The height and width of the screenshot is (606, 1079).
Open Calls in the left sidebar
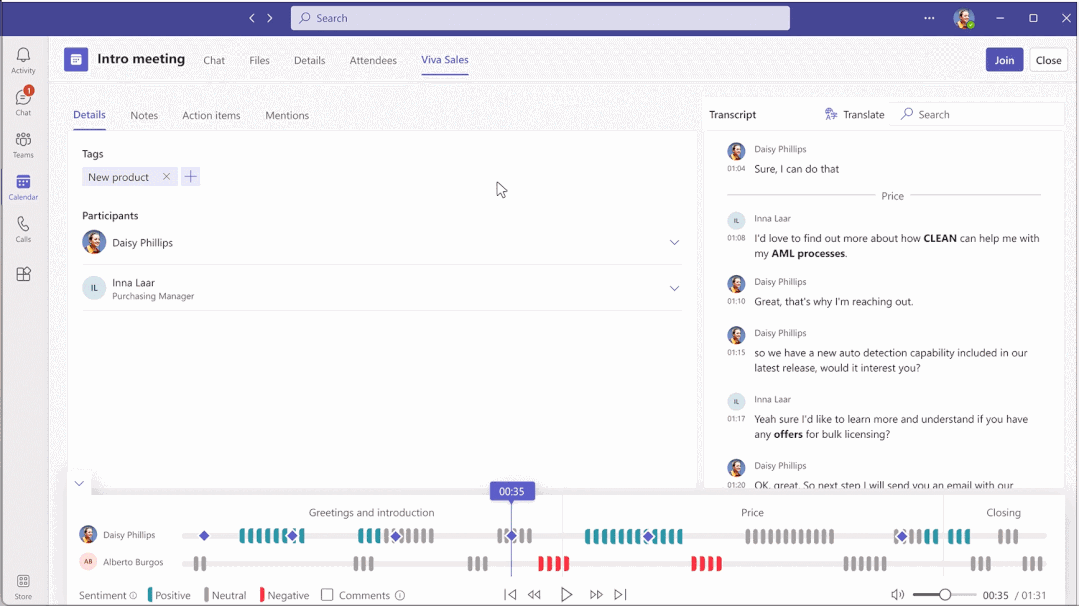23,229
